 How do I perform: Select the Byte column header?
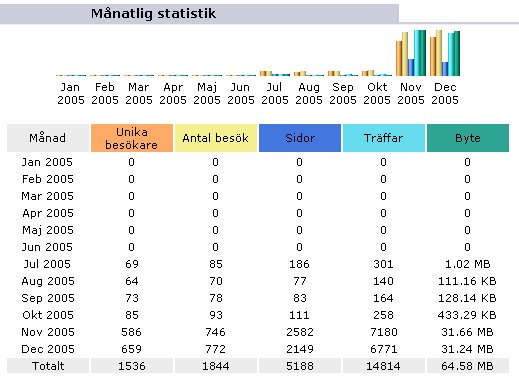468,138
